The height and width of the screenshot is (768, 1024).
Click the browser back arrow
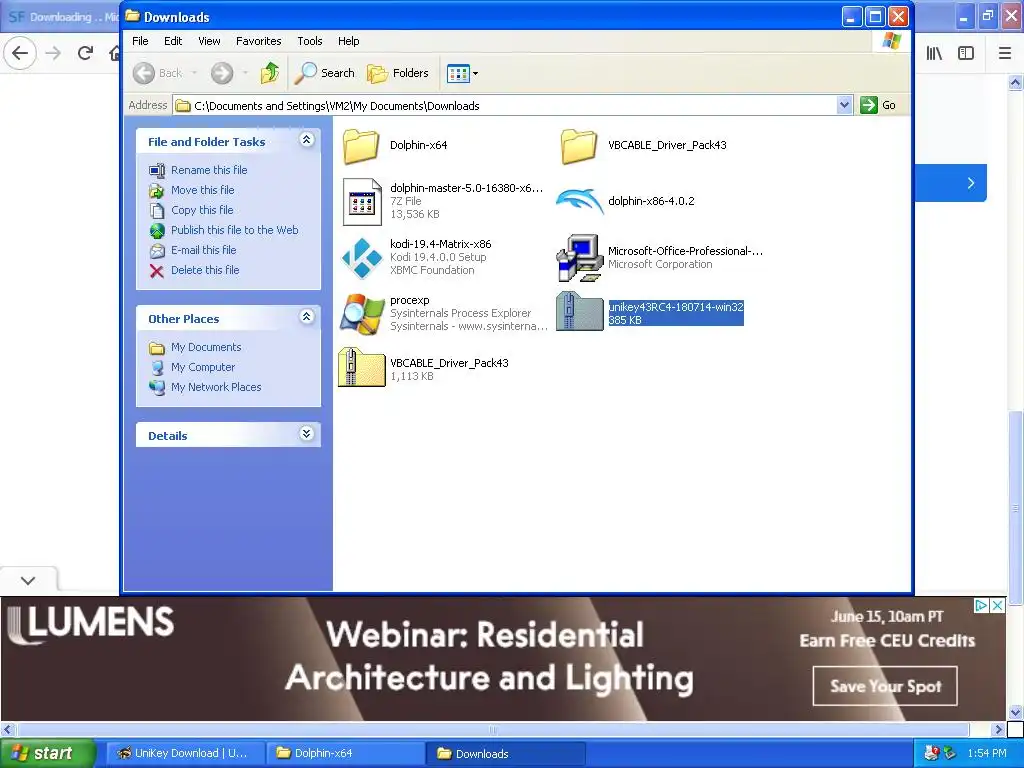click(20, 53)
